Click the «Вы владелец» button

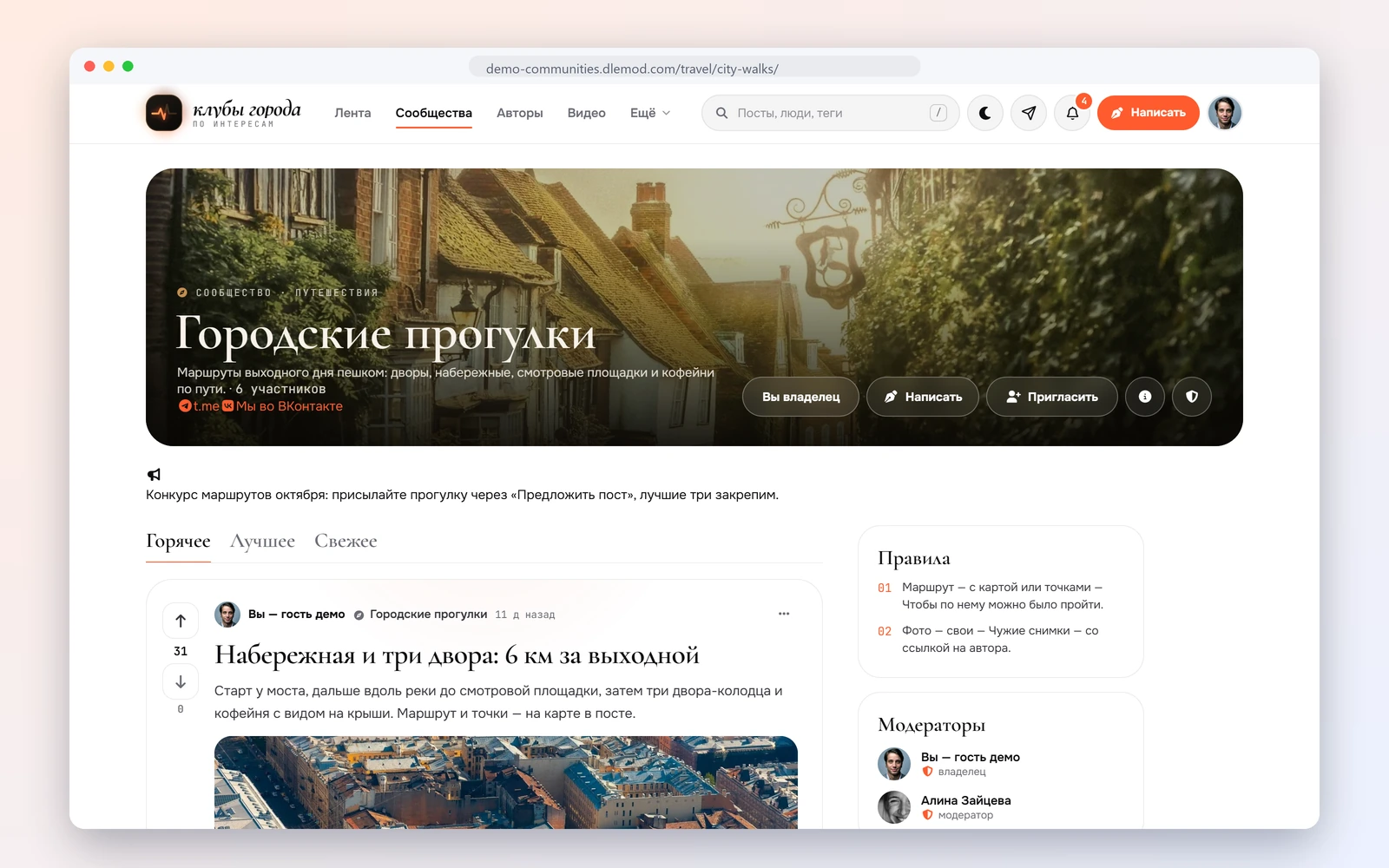tap(801, 397)
